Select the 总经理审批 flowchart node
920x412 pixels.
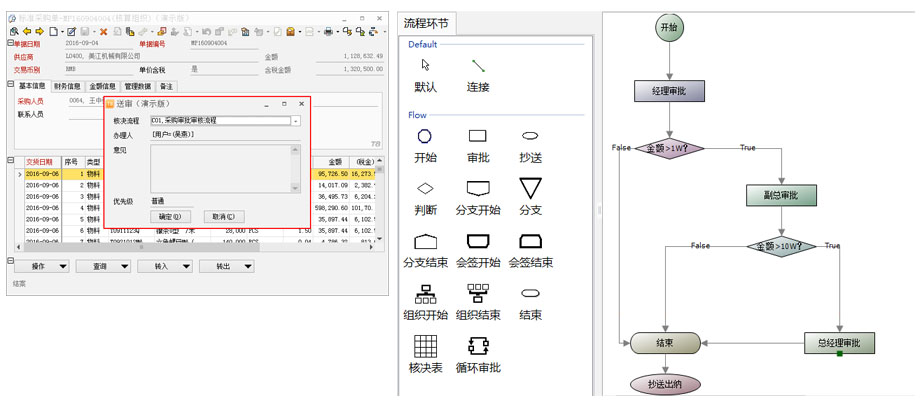pos(839,344)
